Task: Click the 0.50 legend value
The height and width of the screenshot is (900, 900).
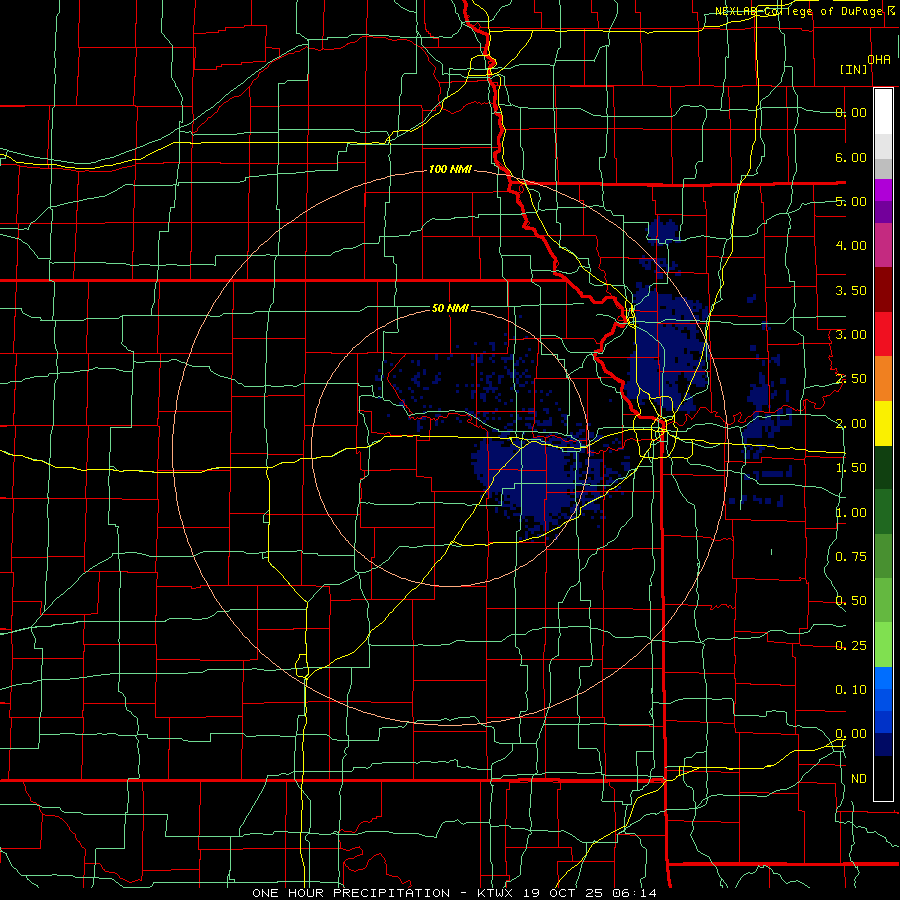Action: point(851,601)
